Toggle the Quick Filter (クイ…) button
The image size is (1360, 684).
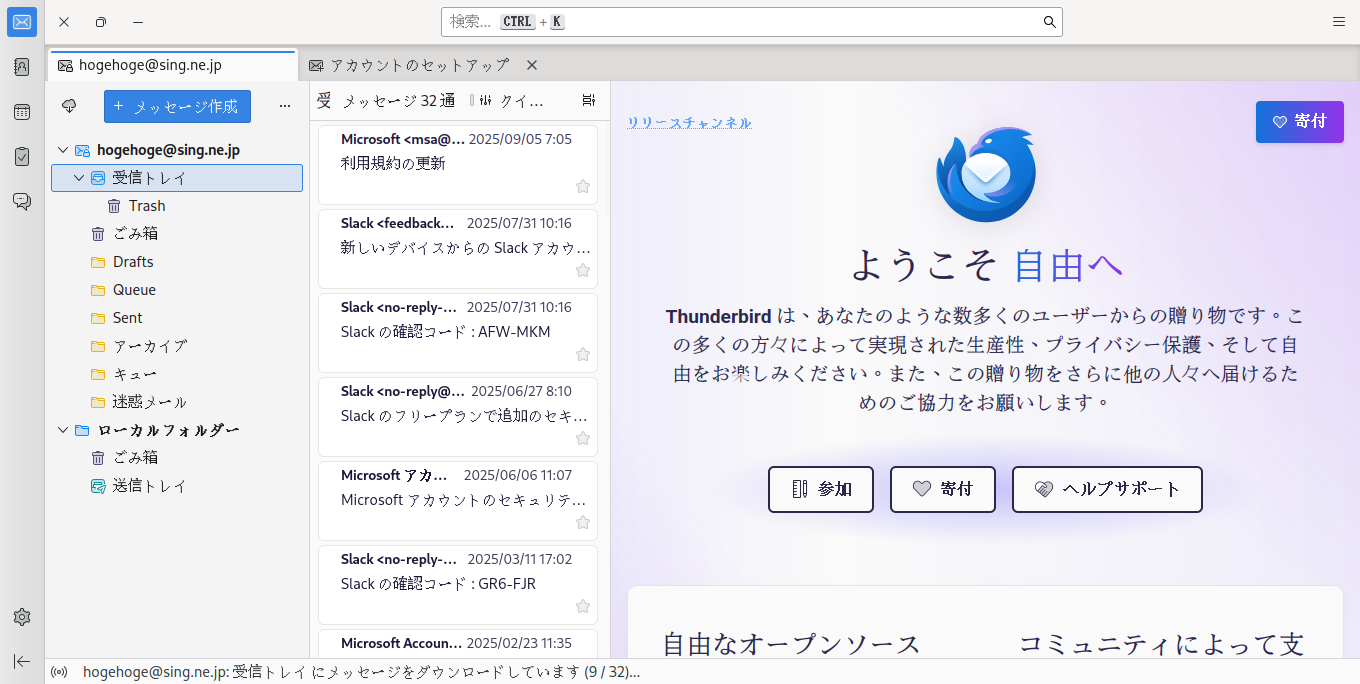[511, 100]
